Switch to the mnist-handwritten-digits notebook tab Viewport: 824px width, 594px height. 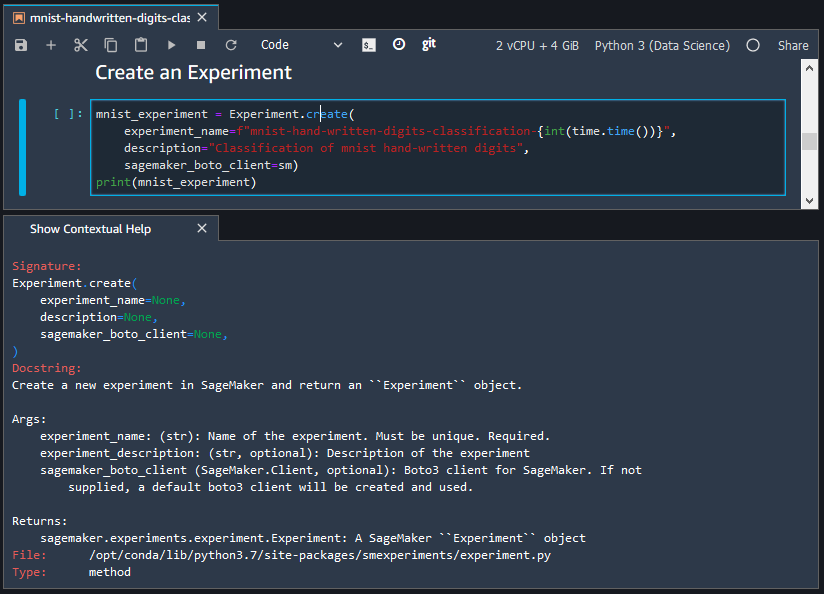tap(105, 16)
